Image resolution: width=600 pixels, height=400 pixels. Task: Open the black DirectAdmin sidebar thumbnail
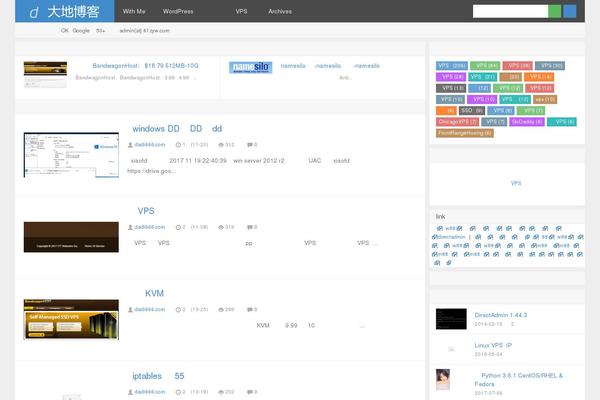(451, 319)
